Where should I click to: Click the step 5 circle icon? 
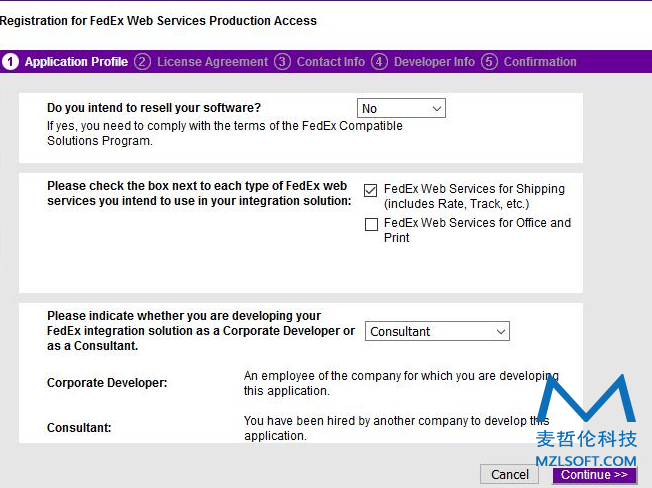pos(489,62)
